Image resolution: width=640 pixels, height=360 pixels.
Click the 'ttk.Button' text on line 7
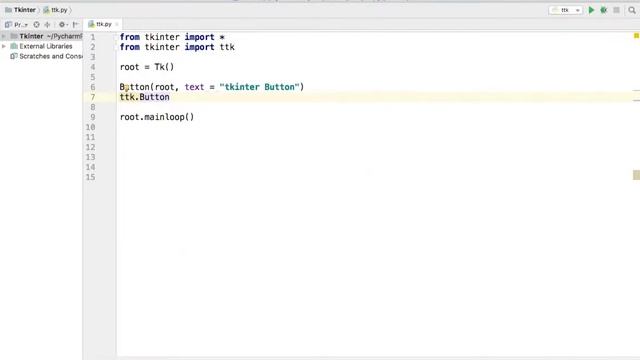pyautogui.click(x=144, y=97)
